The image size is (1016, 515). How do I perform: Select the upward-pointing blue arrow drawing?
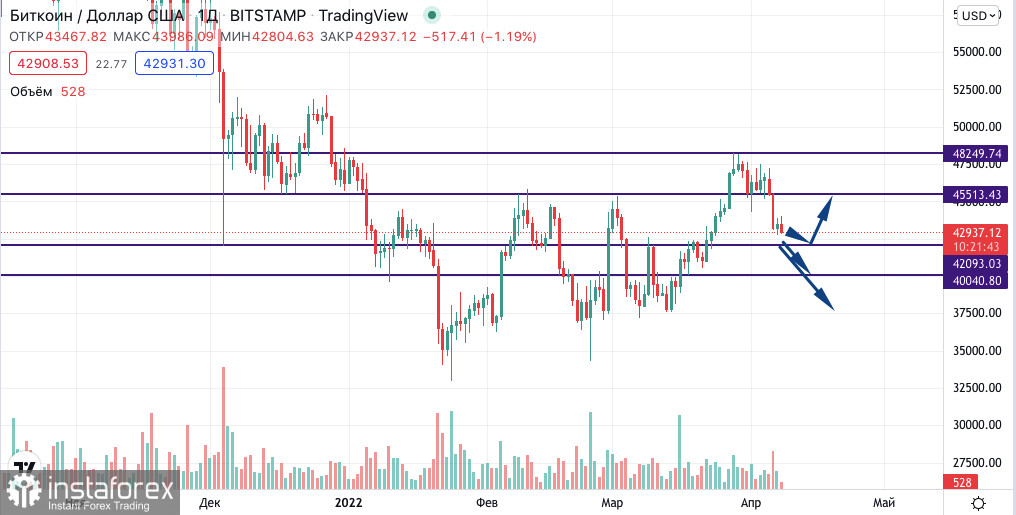coord(821,215)
